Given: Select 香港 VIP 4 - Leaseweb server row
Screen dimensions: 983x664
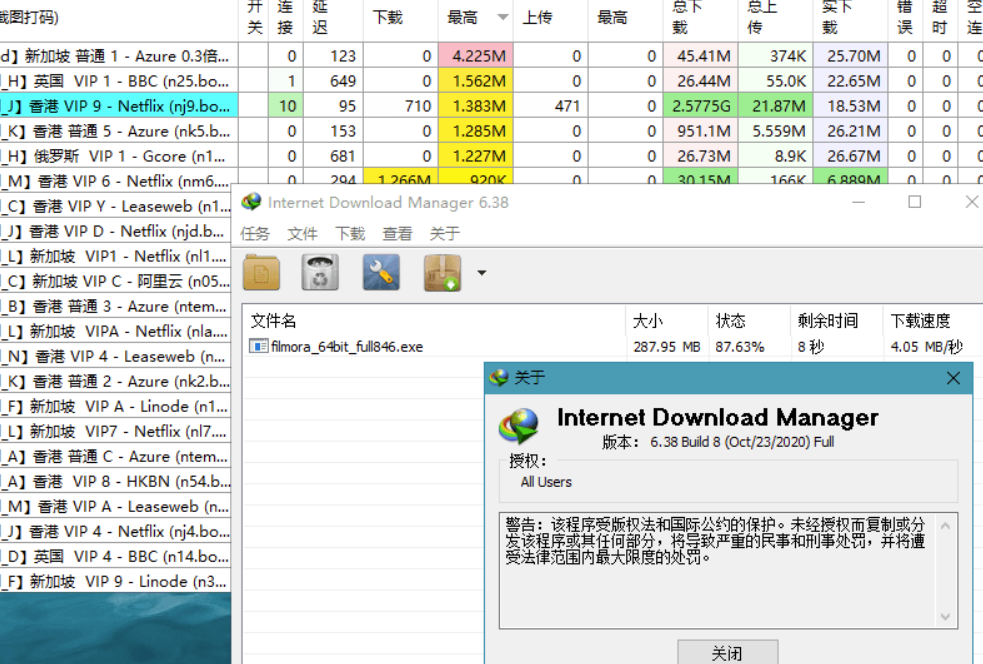Looking at the screenshot, I should pyautogui.click(x=115, y=356).
